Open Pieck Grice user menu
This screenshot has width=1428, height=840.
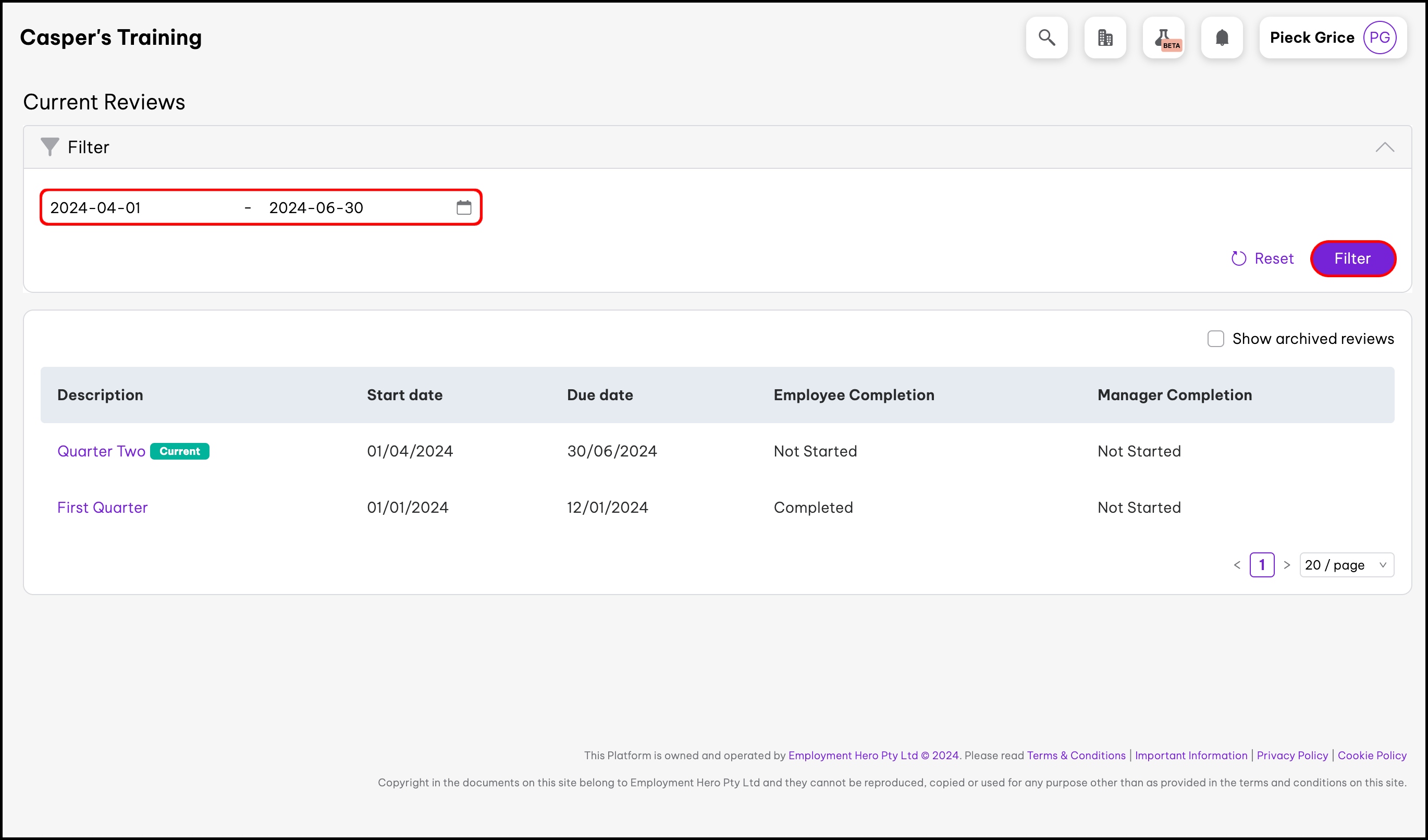[x=1312, y=38]
